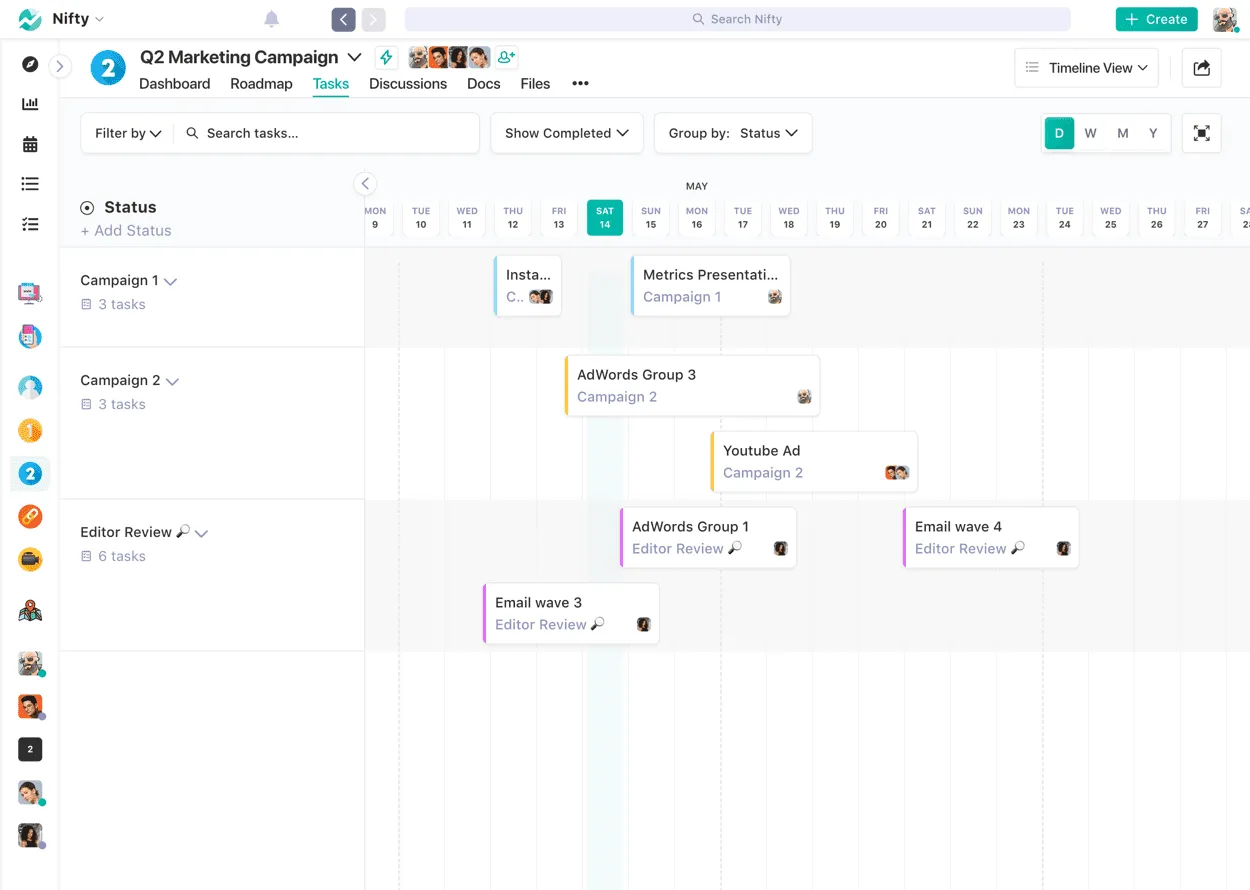Image resolution: width=1250 pixels, height=890 pixels.
Task: Collapse the Campaign 2 group chevron
Action: pos(171,380)
